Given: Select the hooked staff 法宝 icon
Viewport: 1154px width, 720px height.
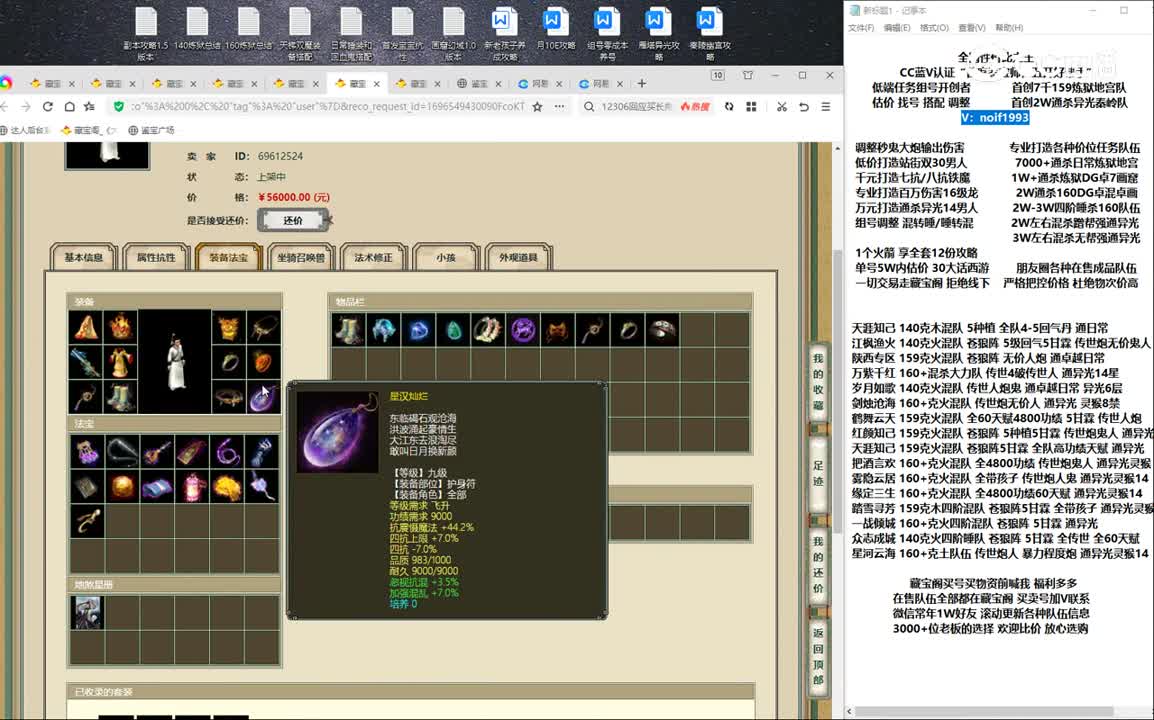Looking at the screenshot, I should (x=87, y=521).
